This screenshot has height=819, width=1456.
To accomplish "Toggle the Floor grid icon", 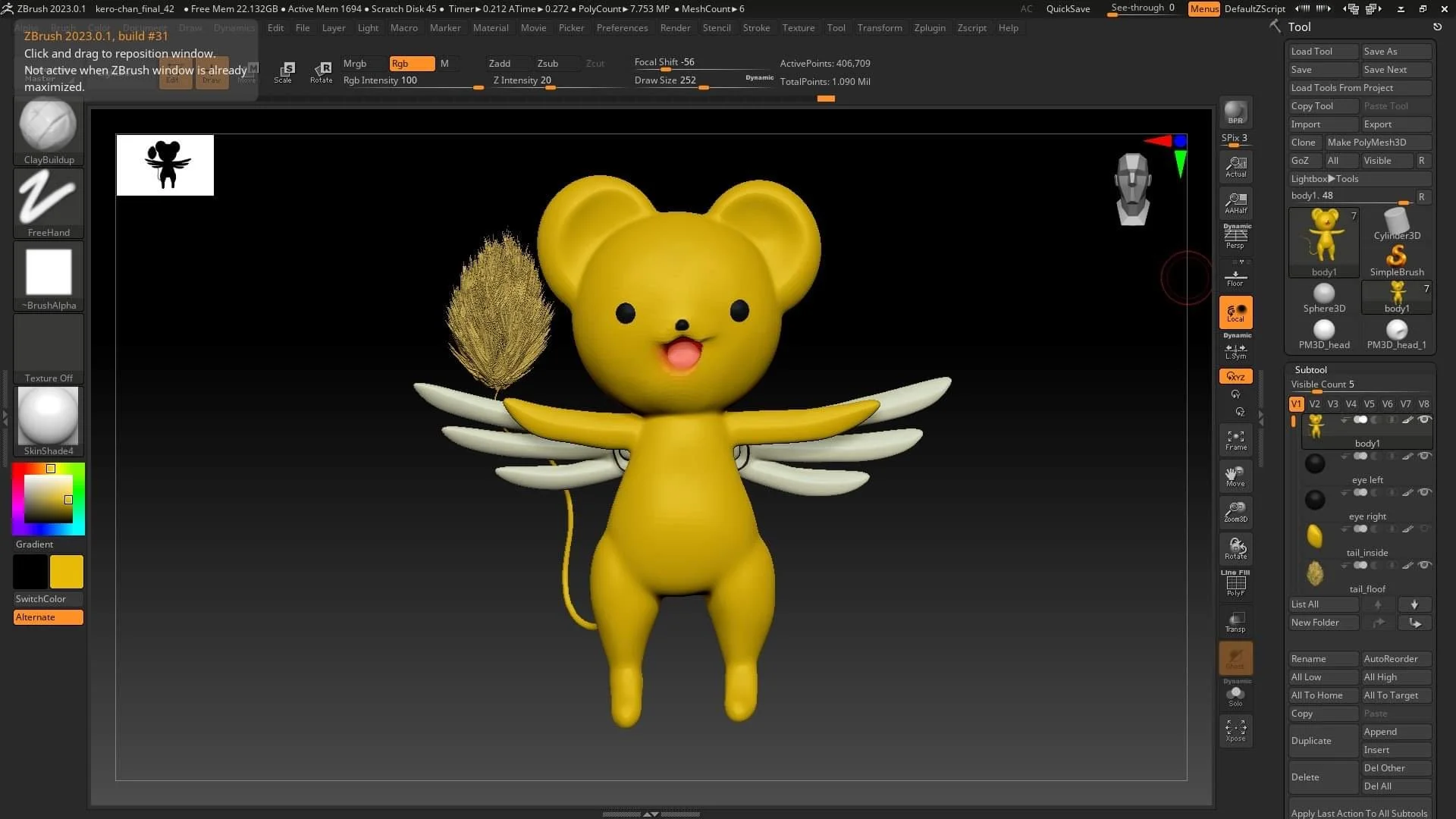I will [x=1235, y=278].
